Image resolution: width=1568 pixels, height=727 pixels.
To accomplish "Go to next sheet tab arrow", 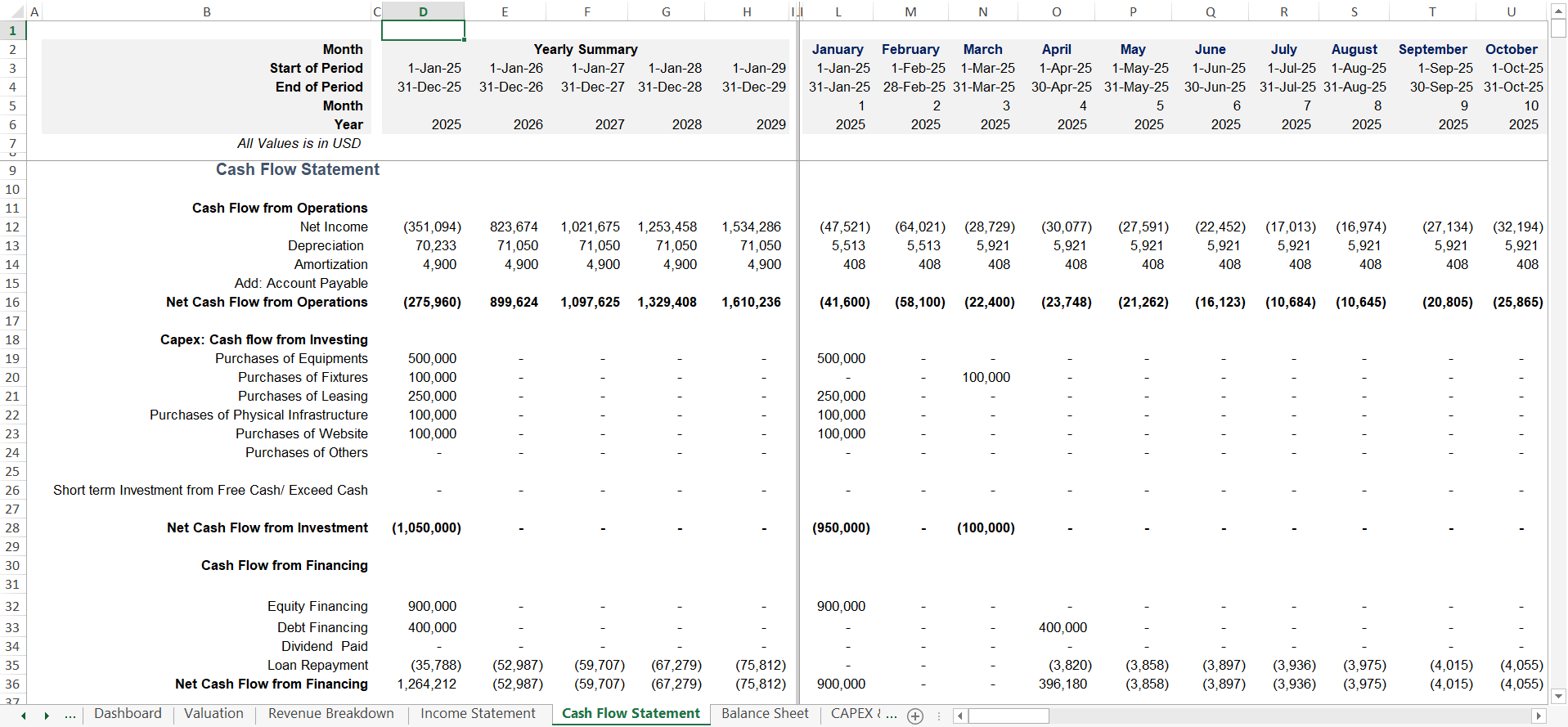I will pos(47,716).
